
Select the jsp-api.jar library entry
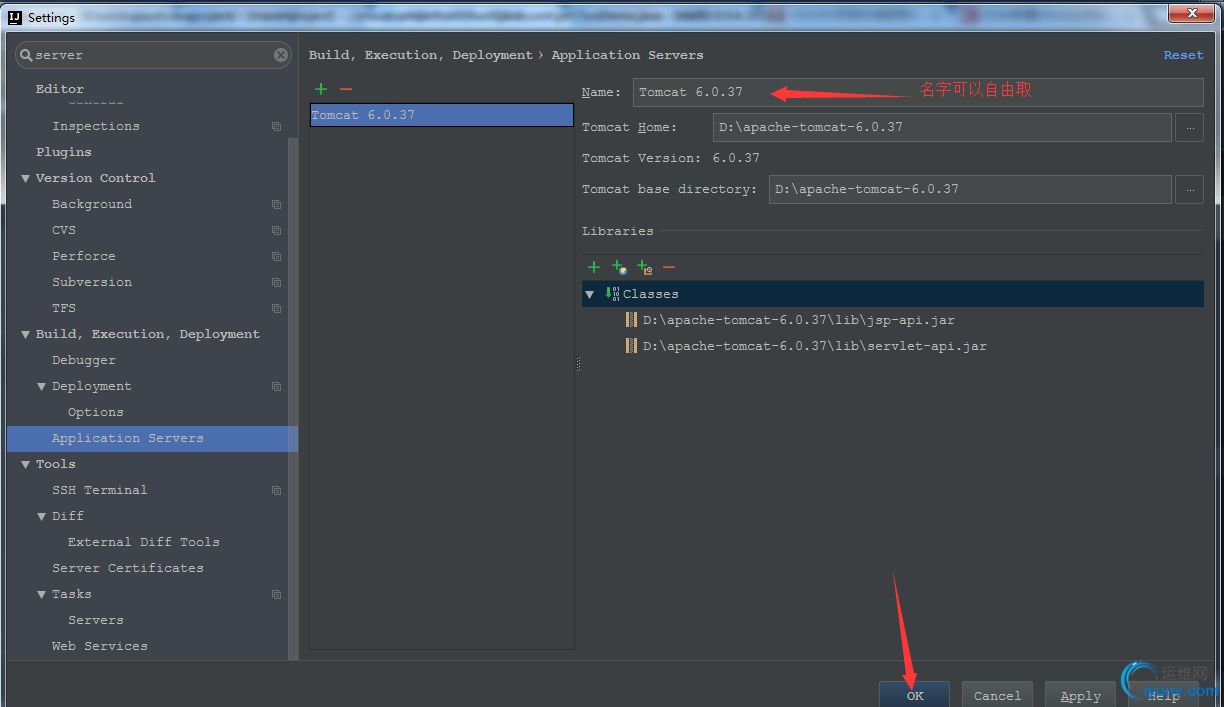[798, 320]
